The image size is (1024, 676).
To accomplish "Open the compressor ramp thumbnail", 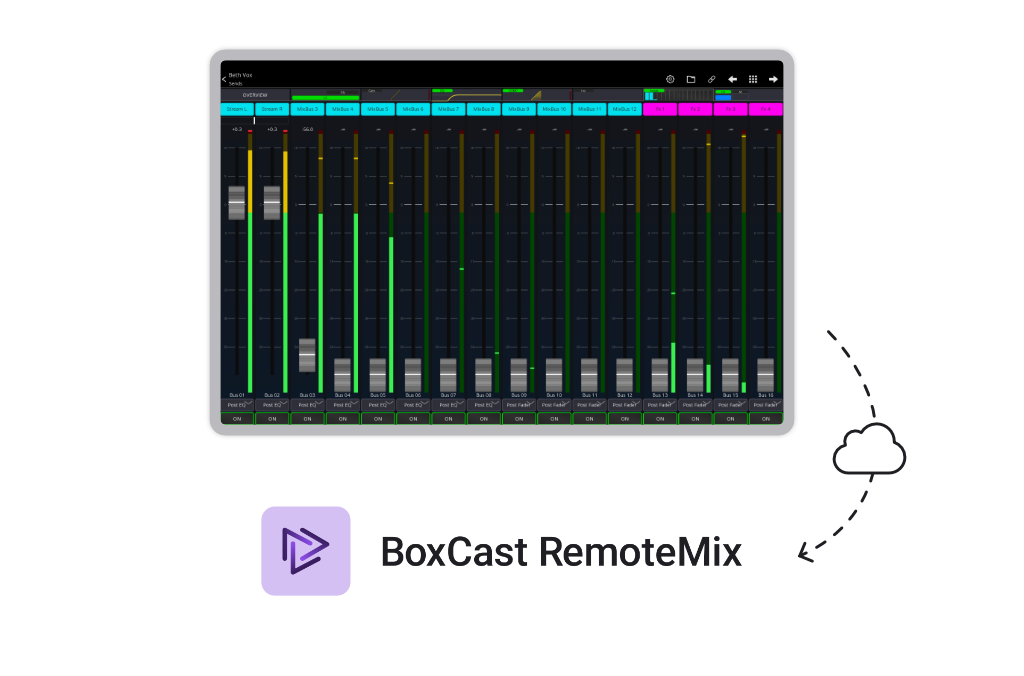I will pyautogui.click(x=537, y=95).
